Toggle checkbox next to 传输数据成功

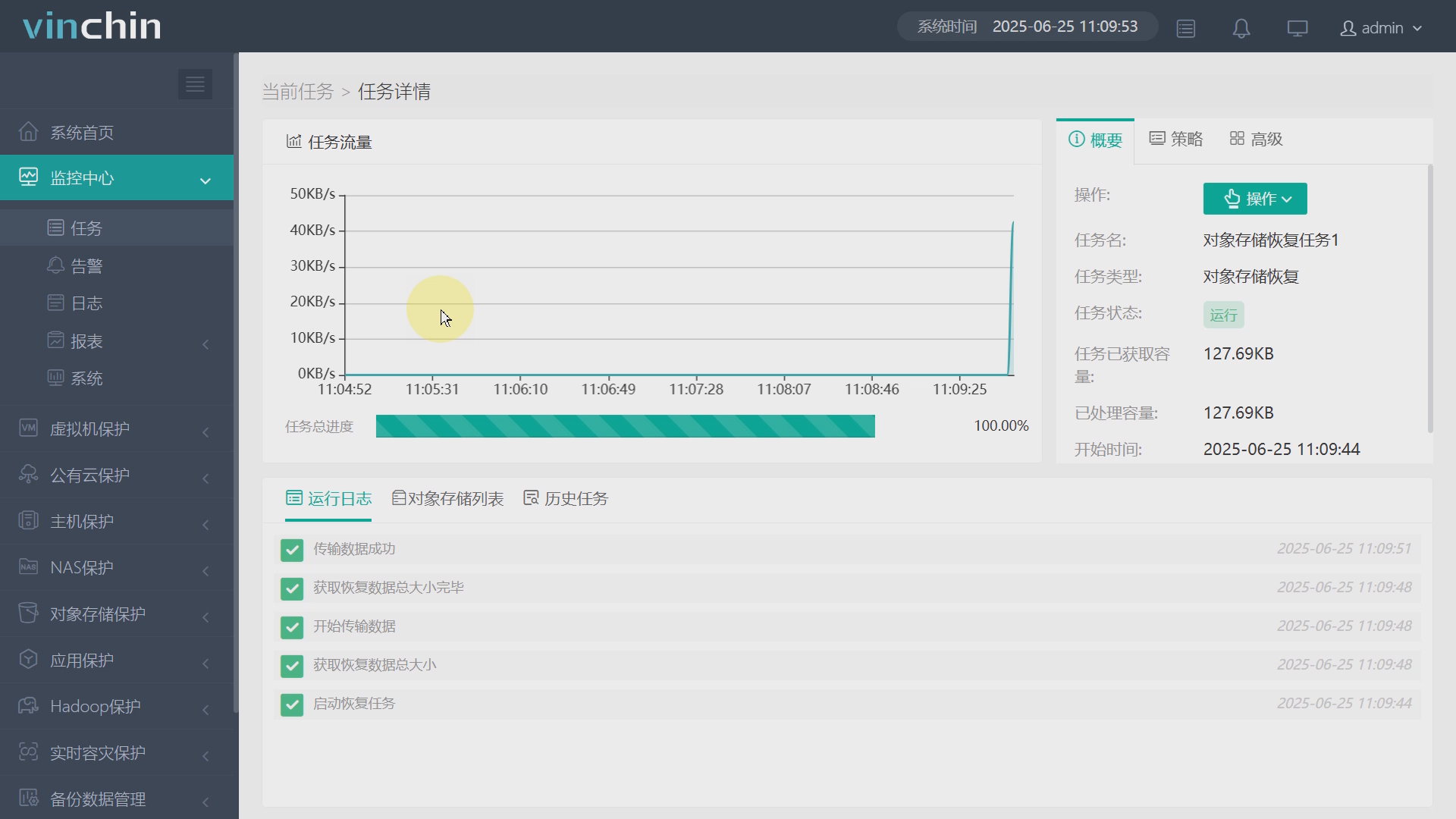292,550
